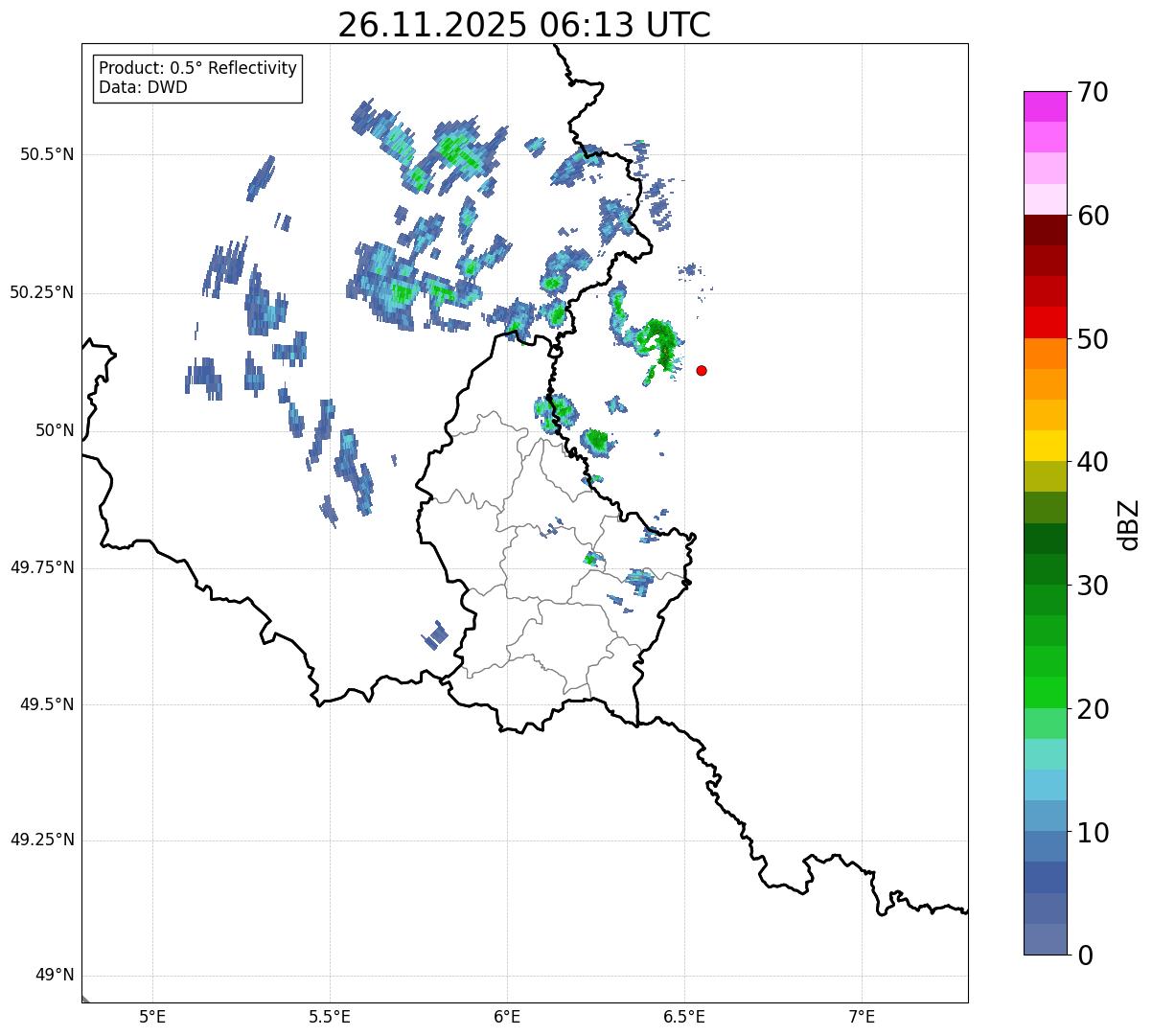The width and height of the screenshot is (1152, 1036).
Task: Click the 'dBZ' colorbar label
Action: click(x=1128, y=523)
